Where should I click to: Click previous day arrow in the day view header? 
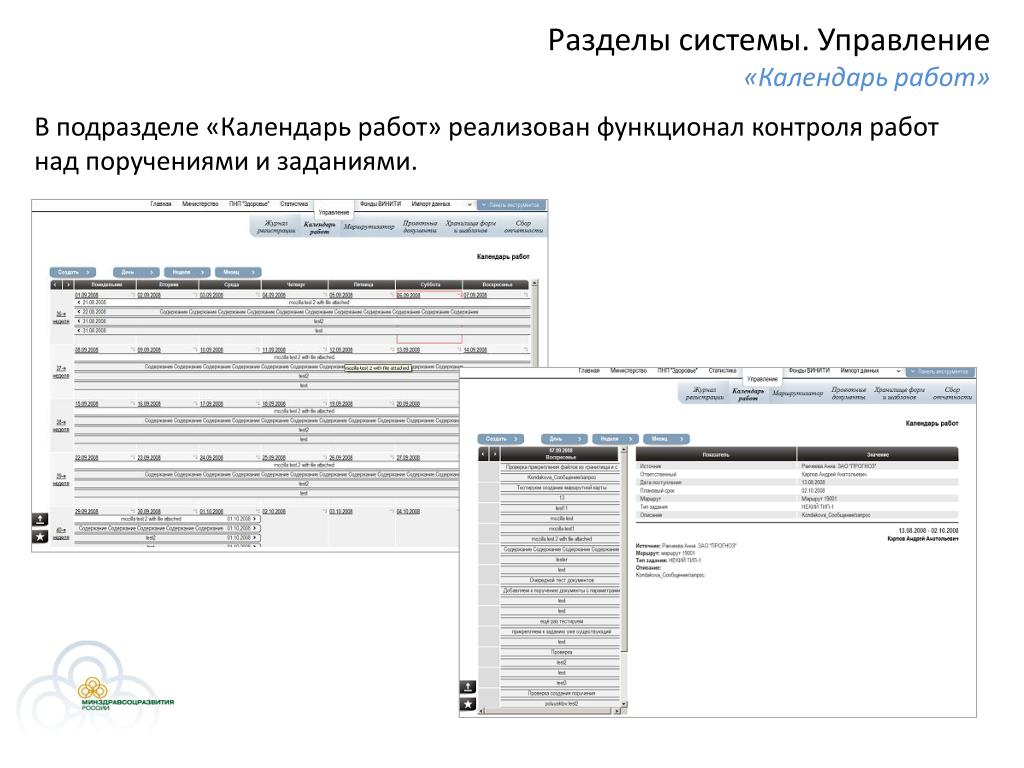pyautogui.click(x=483, y=453)
